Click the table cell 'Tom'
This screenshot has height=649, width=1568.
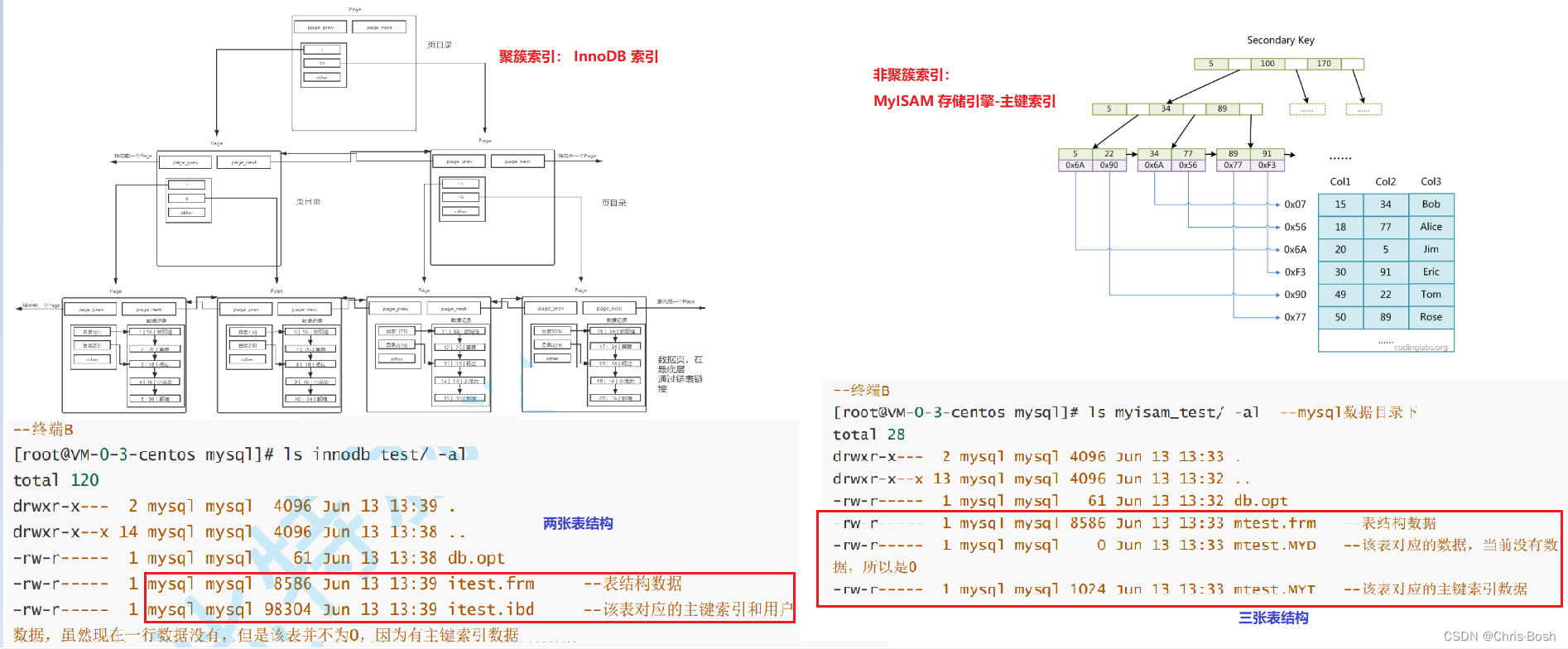tap(1431, 294)
